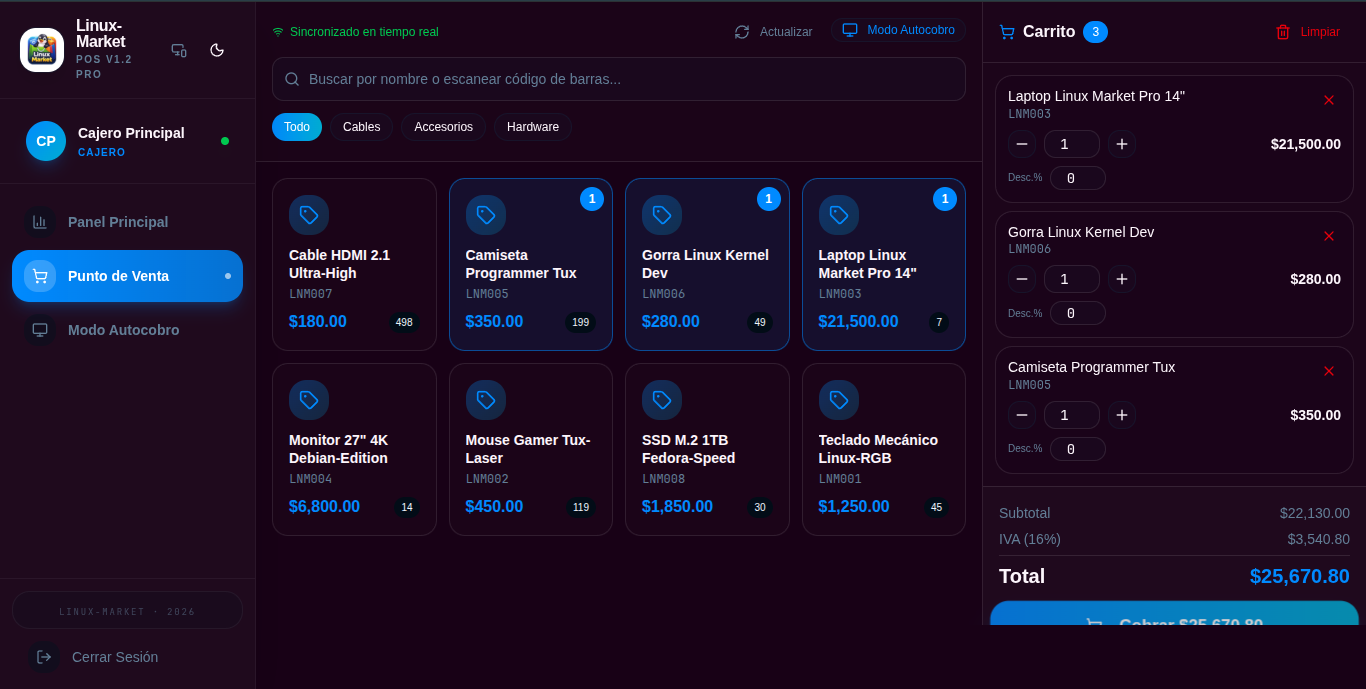
Task: Filter products by Hardware
Action: pyautogui.click(x=533, y=127)
